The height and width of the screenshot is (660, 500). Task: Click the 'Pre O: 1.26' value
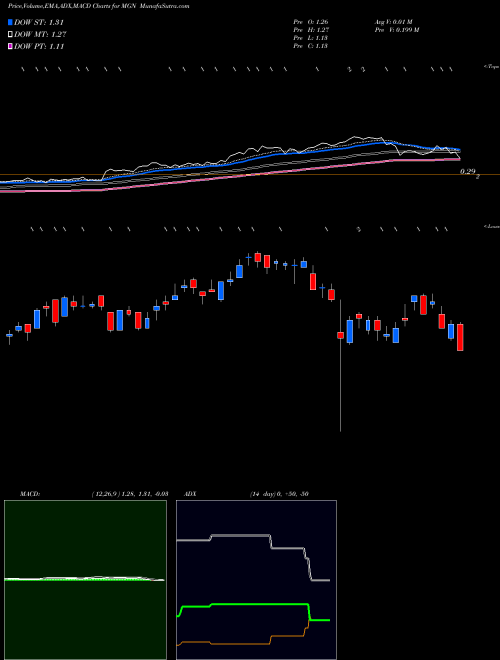click(311, 21)
